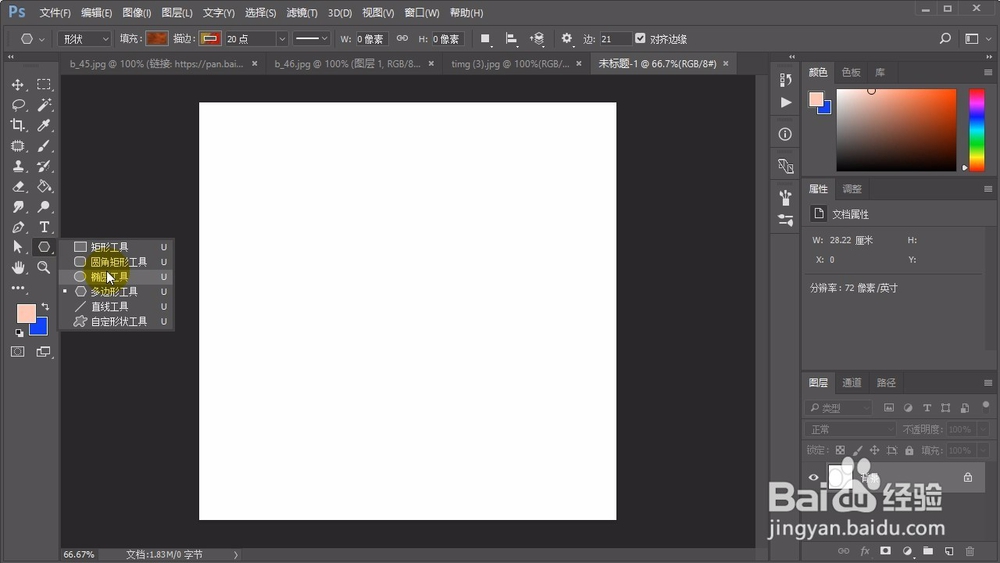The image size is (1000, 563).
Task: Select the Eyedropper tool
Action: 43,126
